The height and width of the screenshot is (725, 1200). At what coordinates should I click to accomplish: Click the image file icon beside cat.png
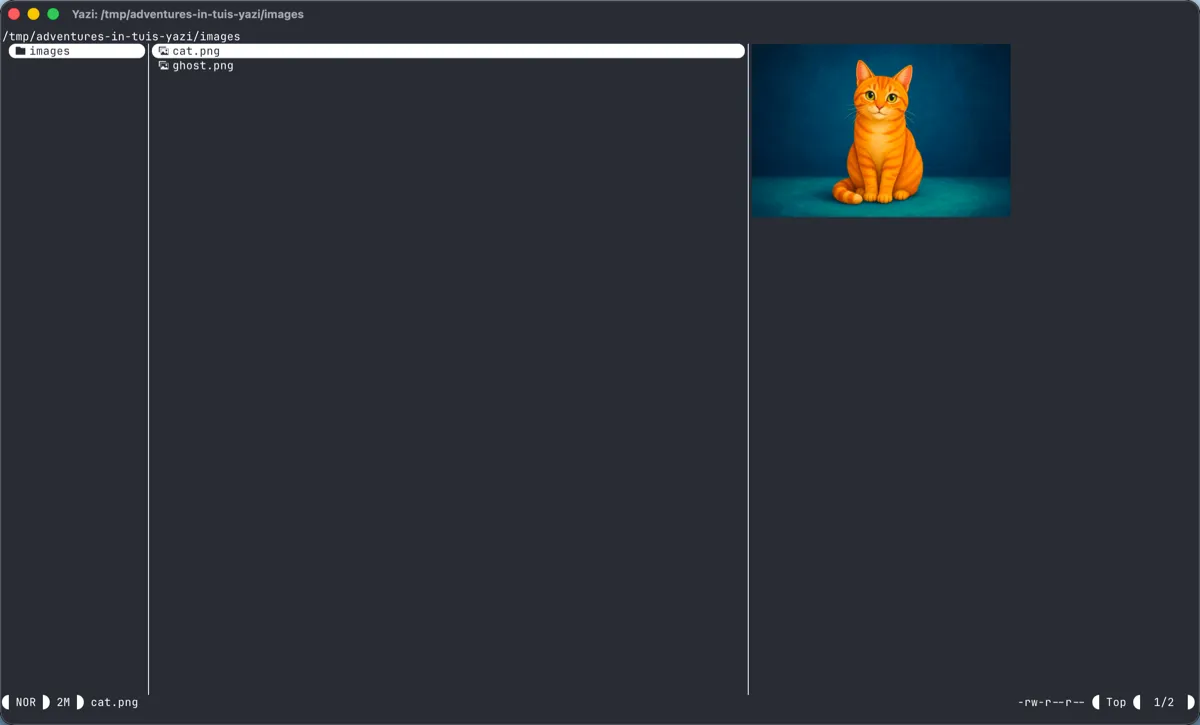coord(164,51)
